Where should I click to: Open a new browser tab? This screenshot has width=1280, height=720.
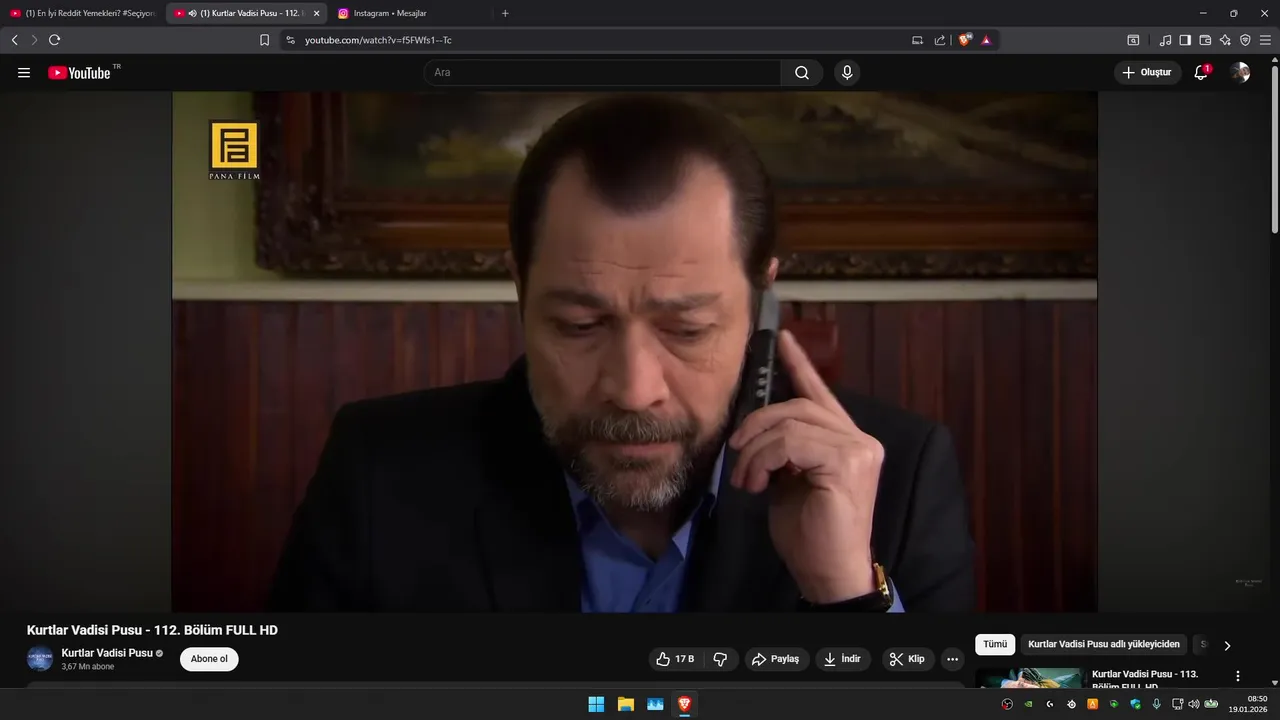[505, 13]
